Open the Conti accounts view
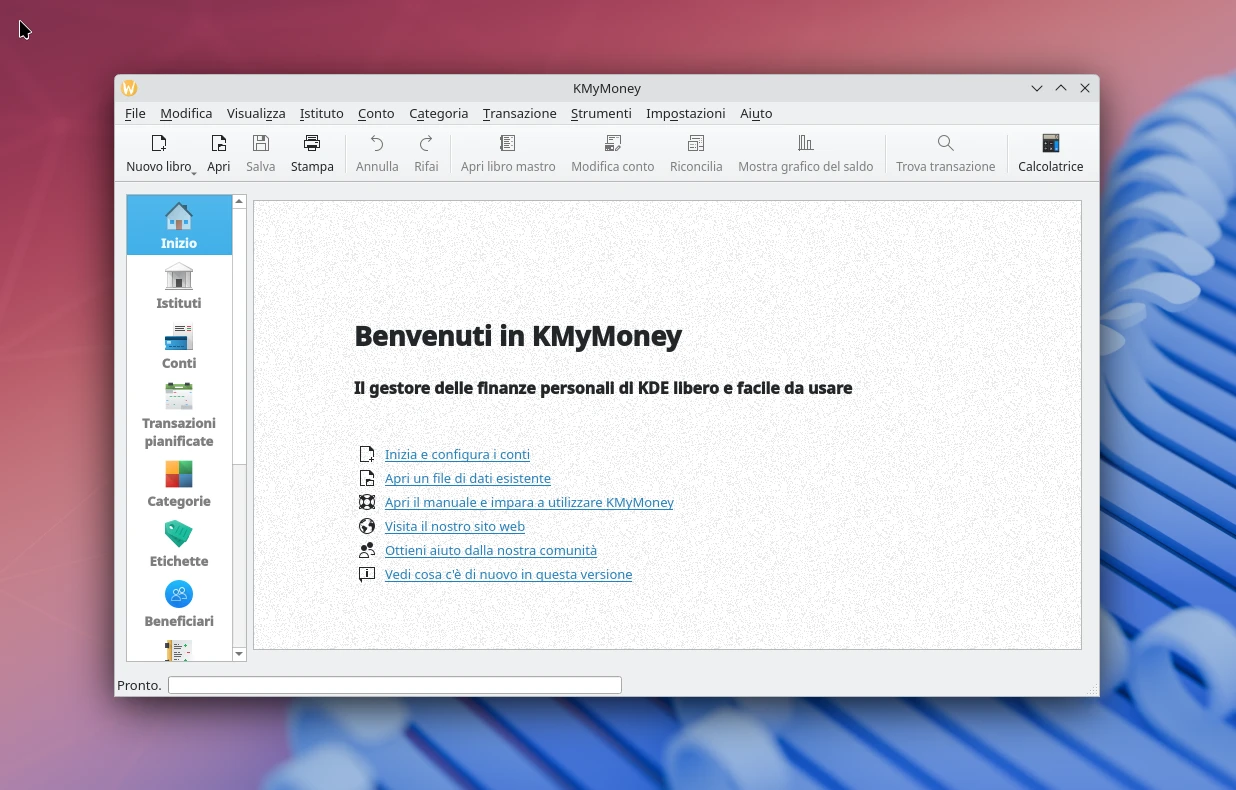Screen dimensions: 1236x790 [179, 346]
